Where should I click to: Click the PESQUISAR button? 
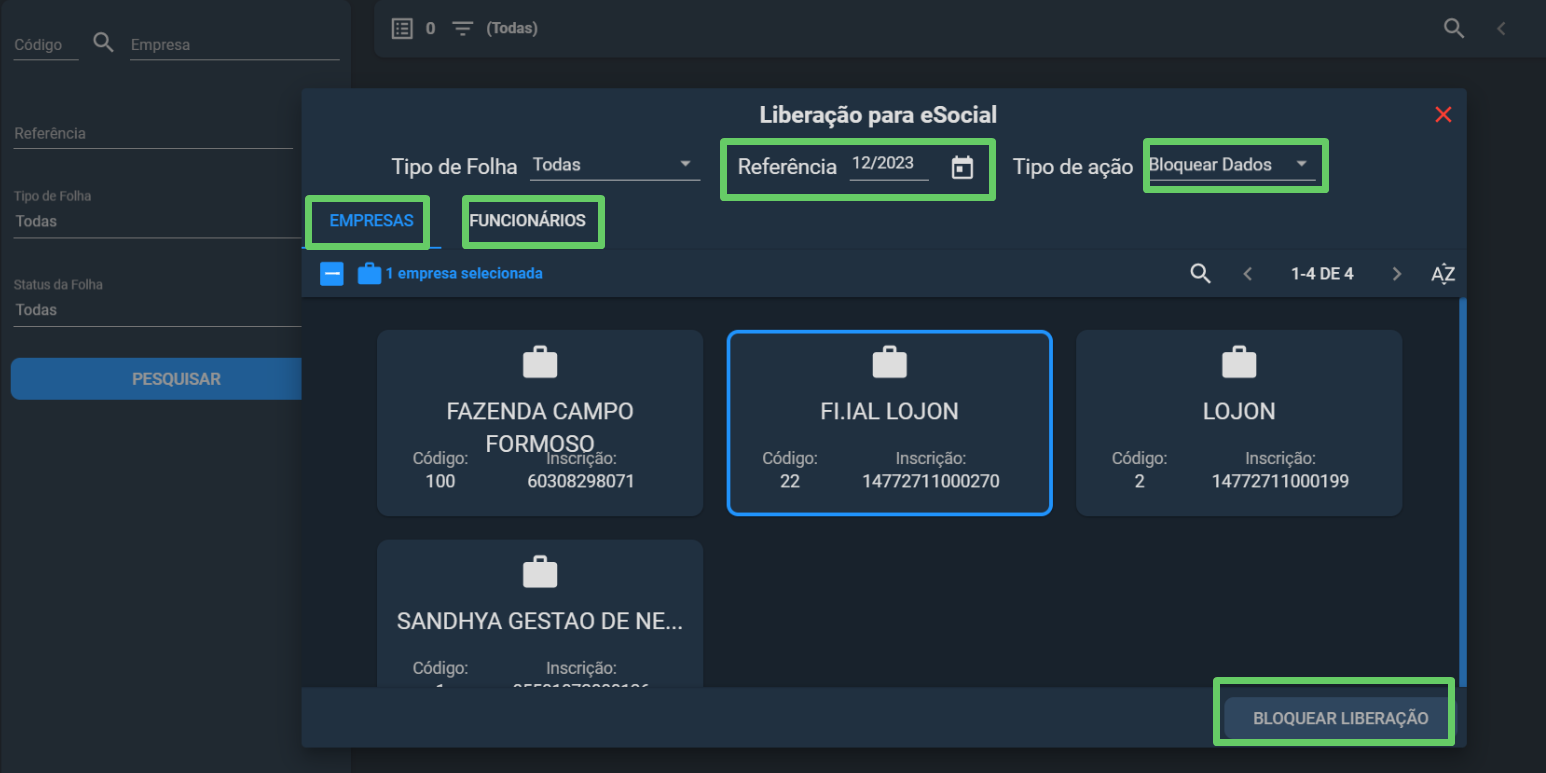coord(157,379)
